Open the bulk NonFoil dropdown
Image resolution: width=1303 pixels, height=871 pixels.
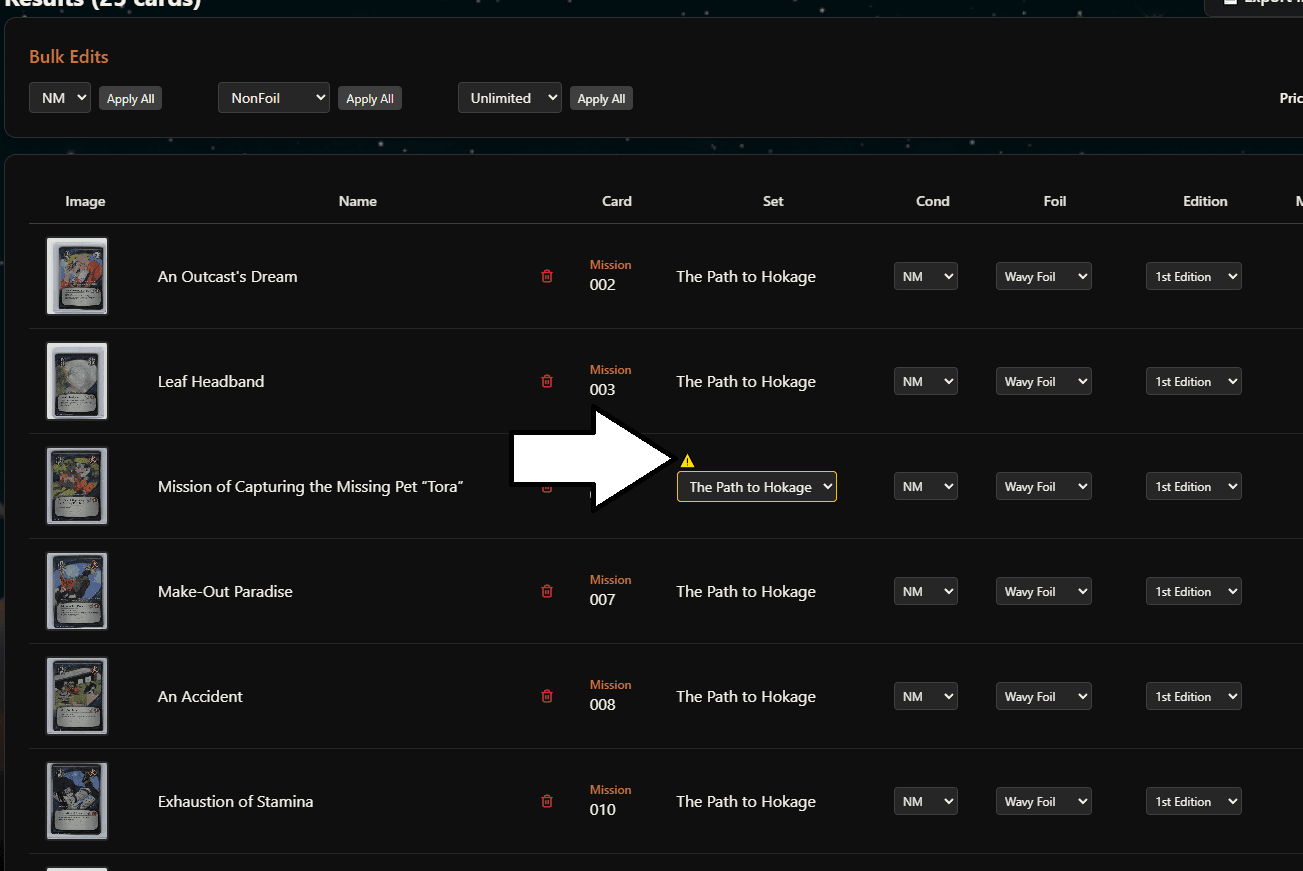273,98
